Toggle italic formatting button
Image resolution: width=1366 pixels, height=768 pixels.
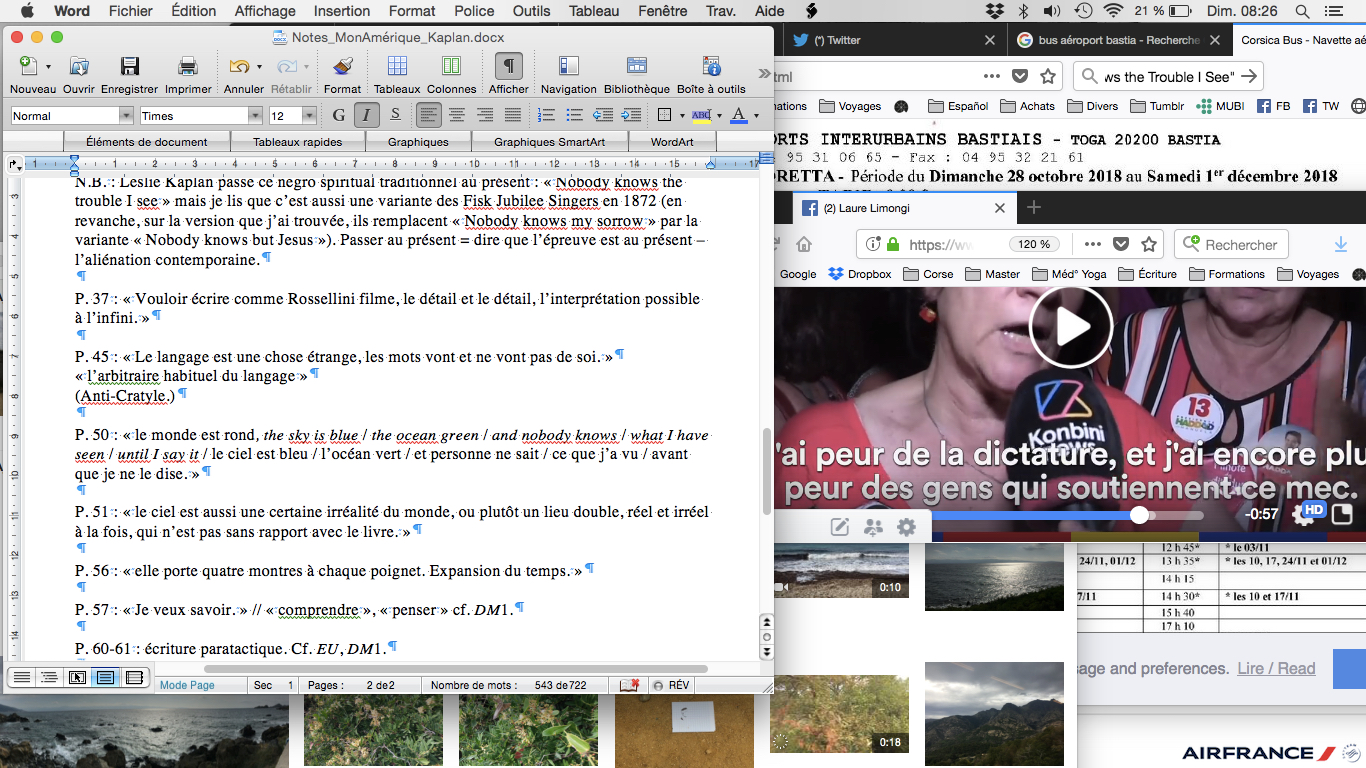tap(367, 115)
